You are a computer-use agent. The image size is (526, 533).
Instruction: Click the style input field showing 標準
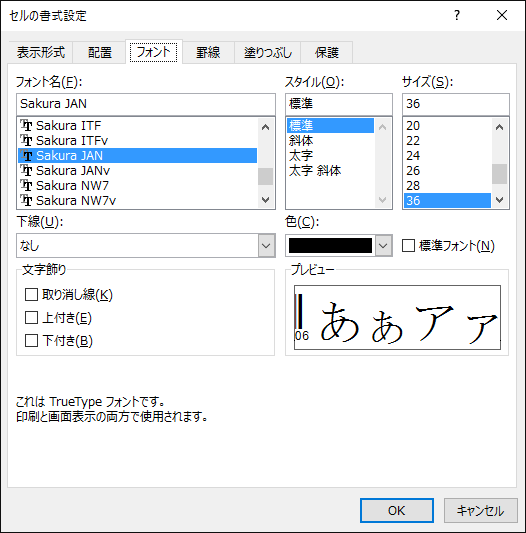pos(339,104)
